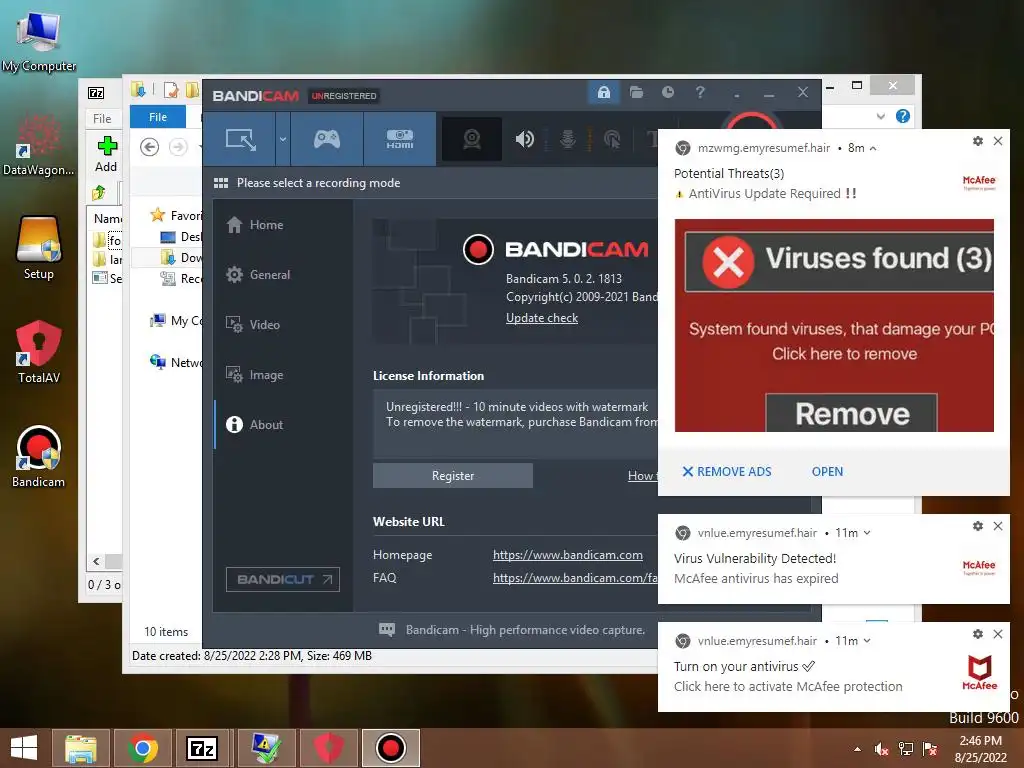Click Explorer back navigation arrow
This screenshot has width=1024, height=768.
(x=150, y=147)
